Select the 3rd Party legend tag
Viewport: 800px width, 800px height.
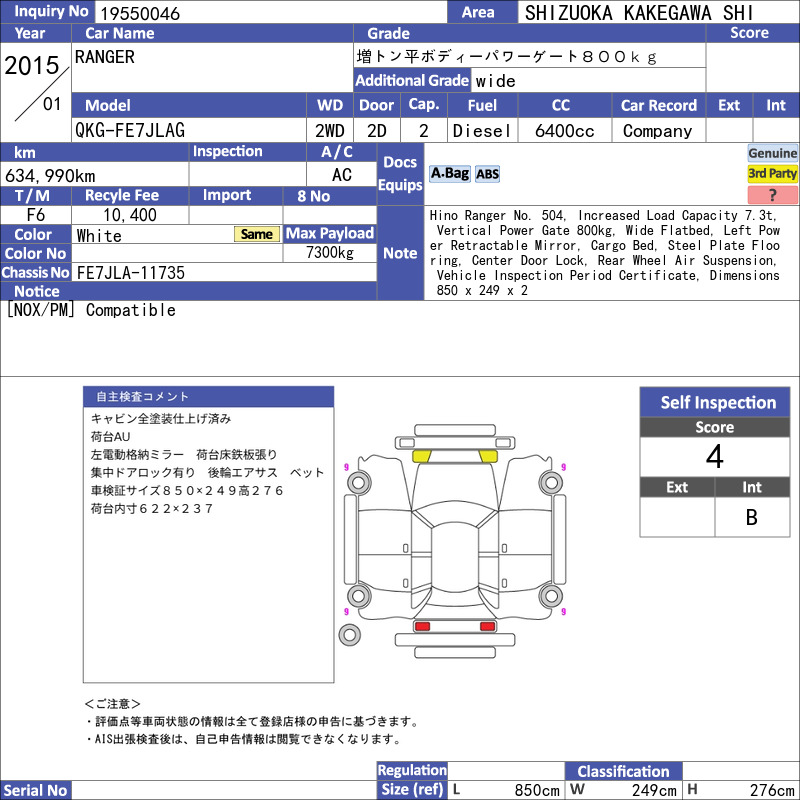(x=772, y=173)
